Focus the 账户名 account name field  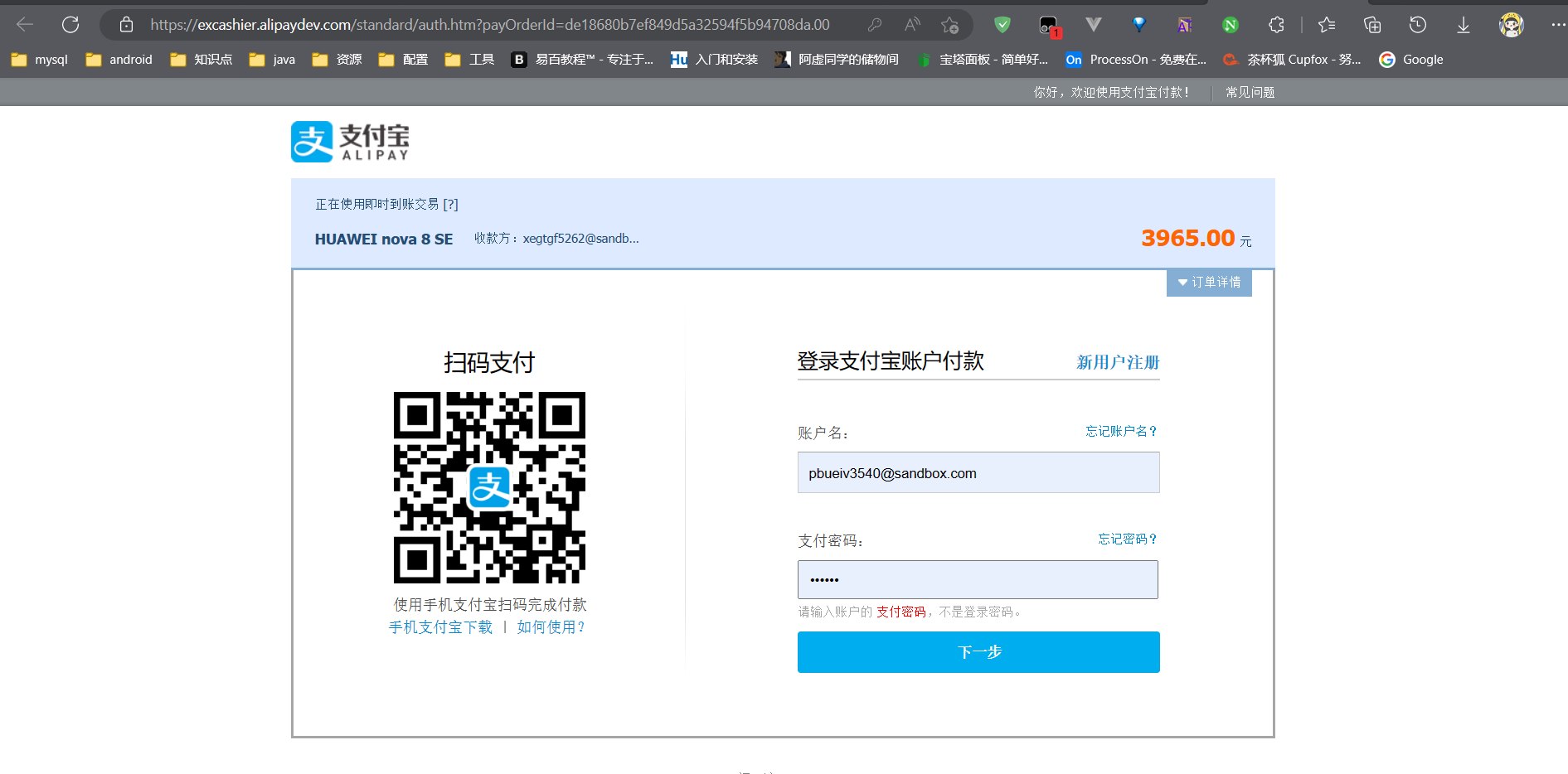coord(978,472)
